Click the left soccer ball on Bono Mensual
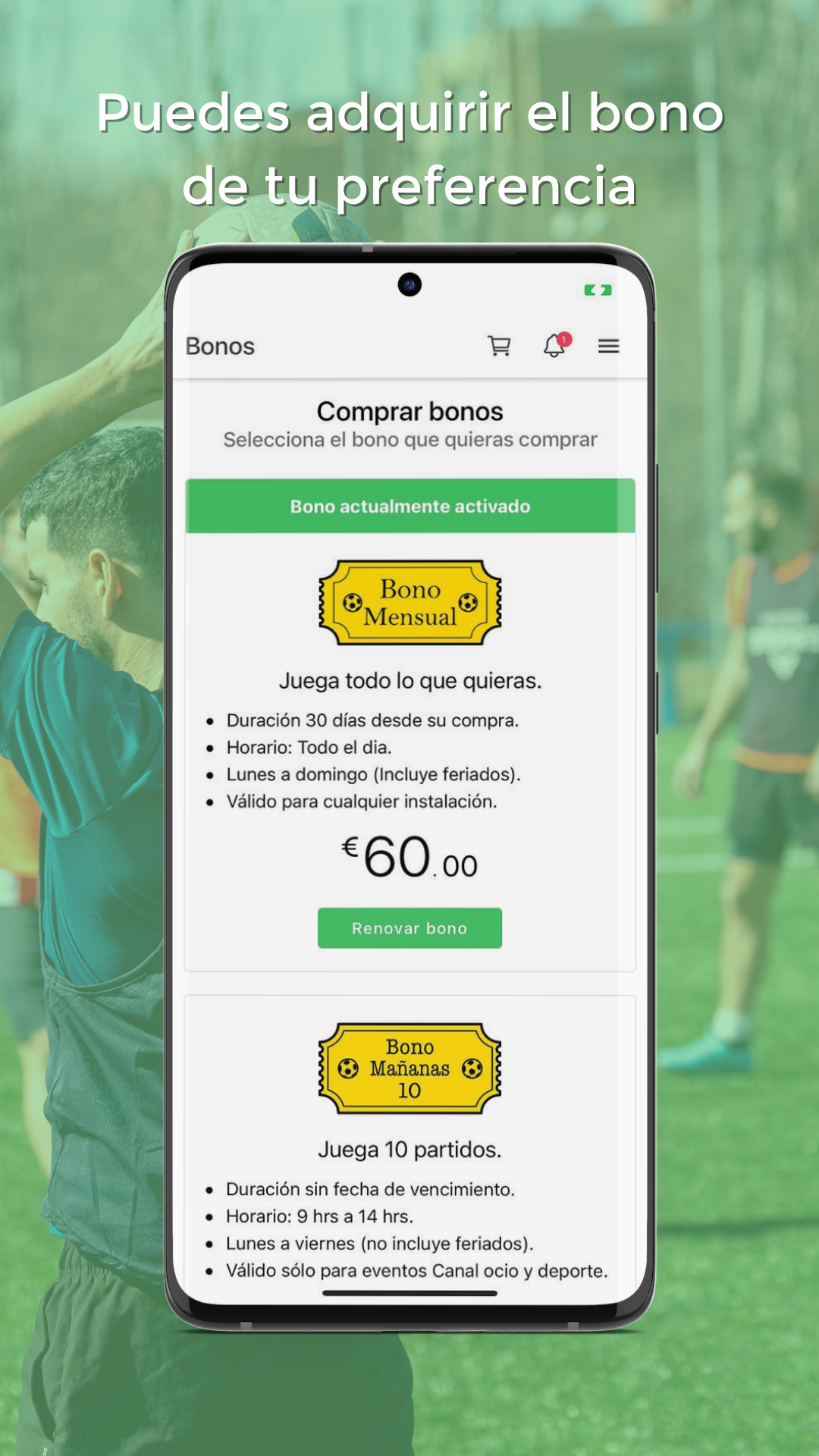Screen dimensions: 819x1456 click(353, 603)
